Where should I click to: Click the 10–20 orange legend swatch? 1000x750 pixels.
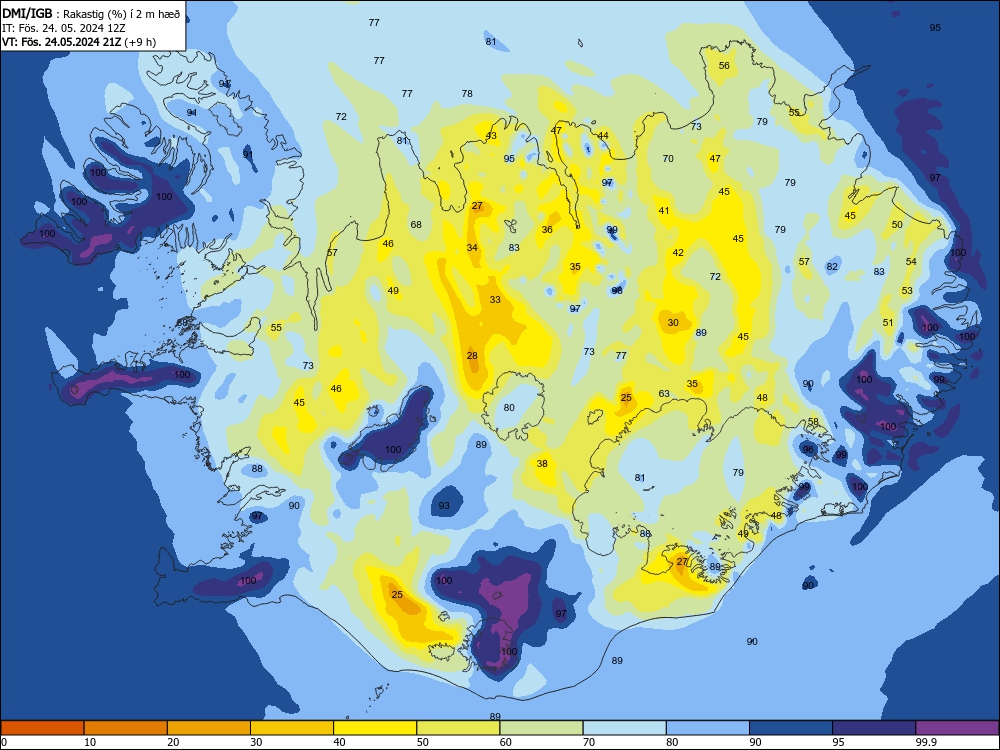point(126,728)
